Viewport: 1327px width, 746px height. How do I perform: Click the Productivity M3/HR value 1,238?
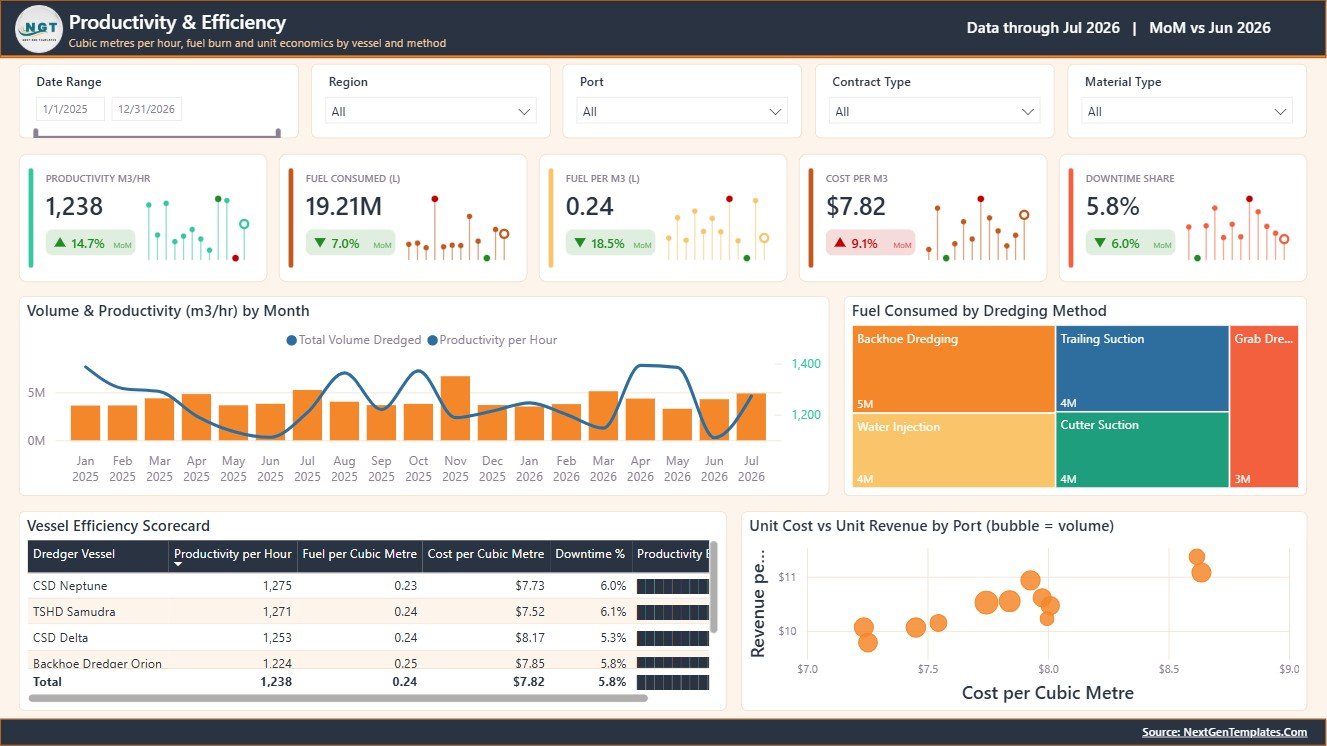point(74,207)
